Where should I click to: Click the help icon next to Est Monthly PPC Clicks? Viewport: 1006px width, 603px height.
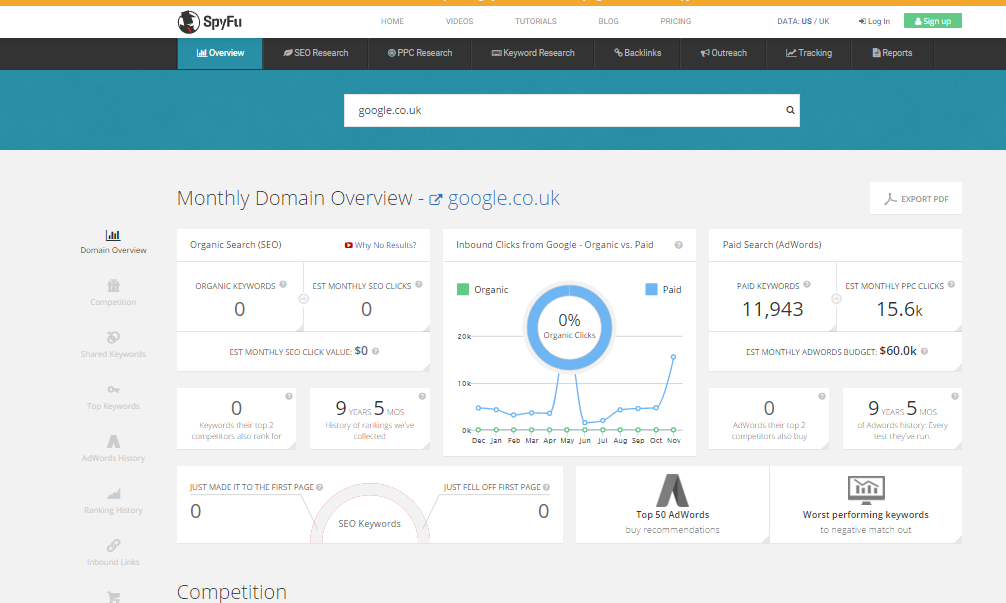[951, 285]
